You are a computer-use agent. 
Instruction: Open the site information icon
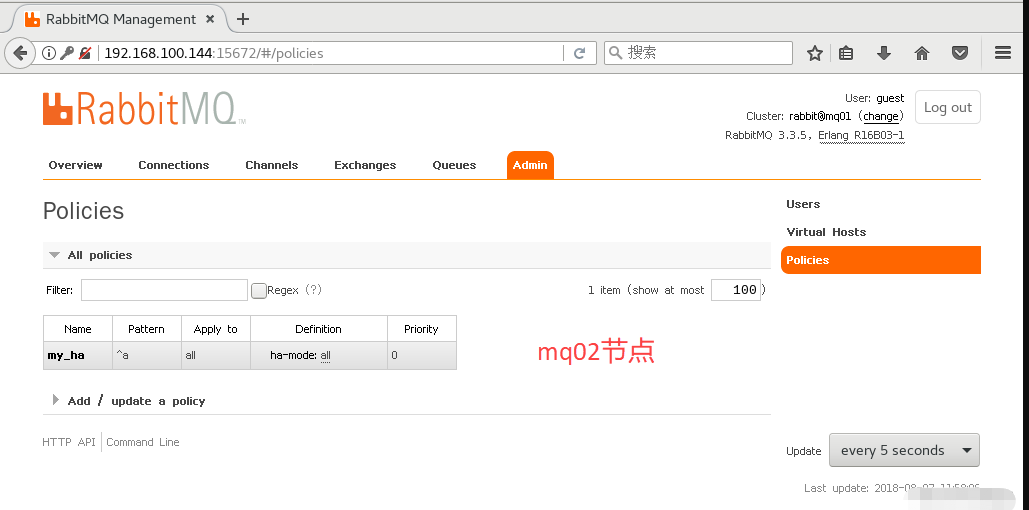pyautogui.click(x=49, y=53)
